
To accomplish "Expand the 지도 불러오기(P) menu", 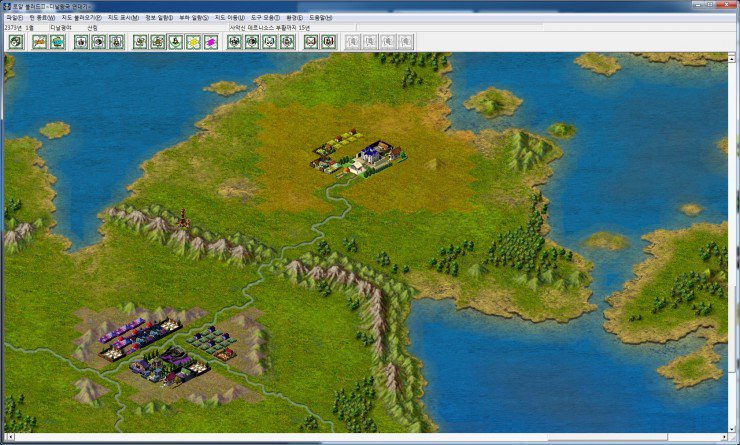I will tap(81, 18).
